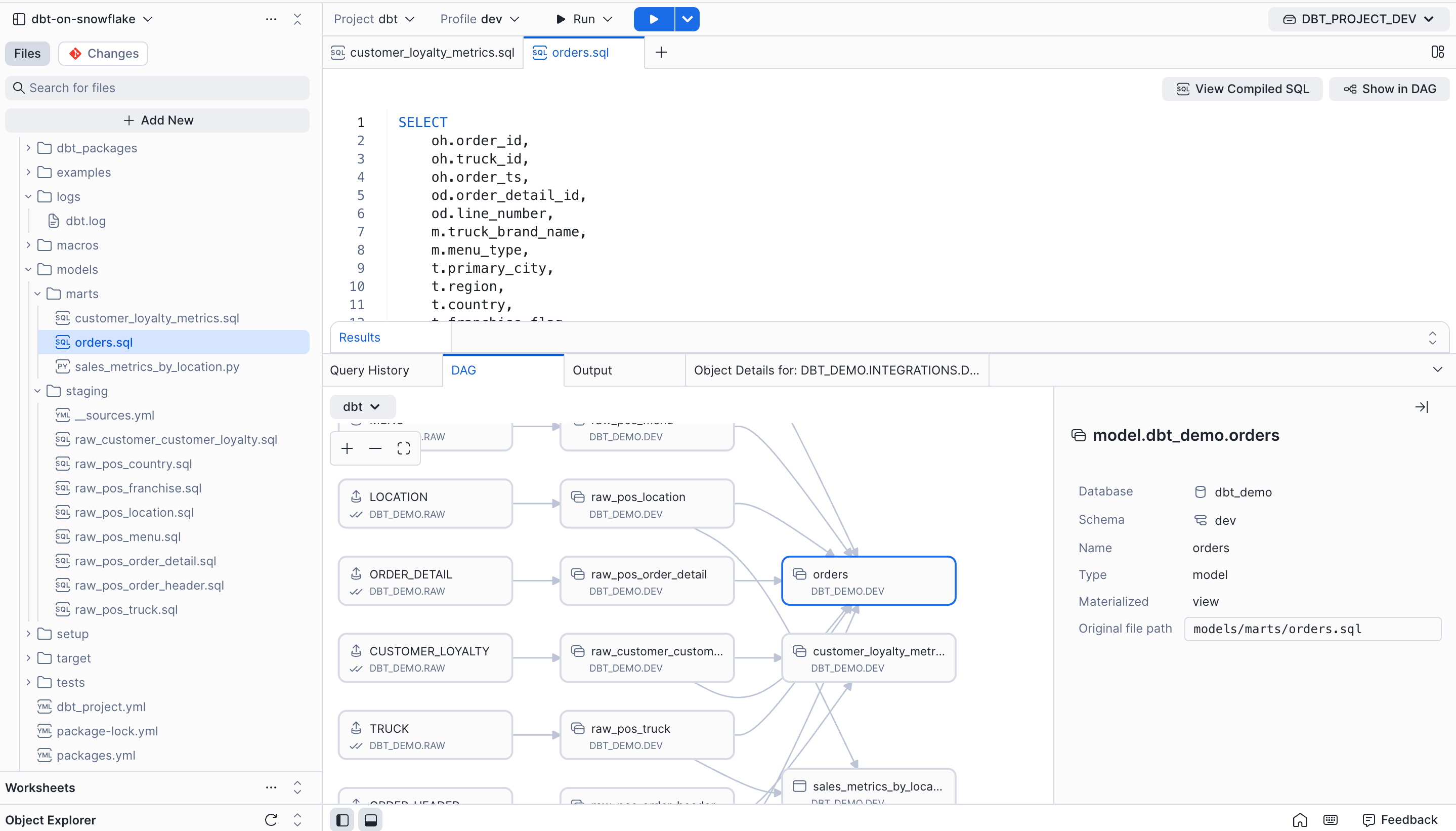Image resolution: width=1456 pixels, height=831 pixels.
Task: Click the Add New button
Action: [157, 120]
